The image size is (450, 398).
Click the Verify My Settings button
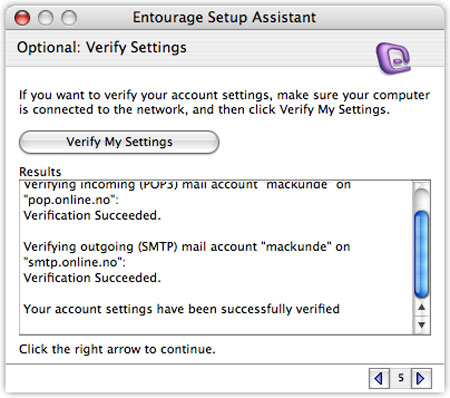tap(119, 142)
